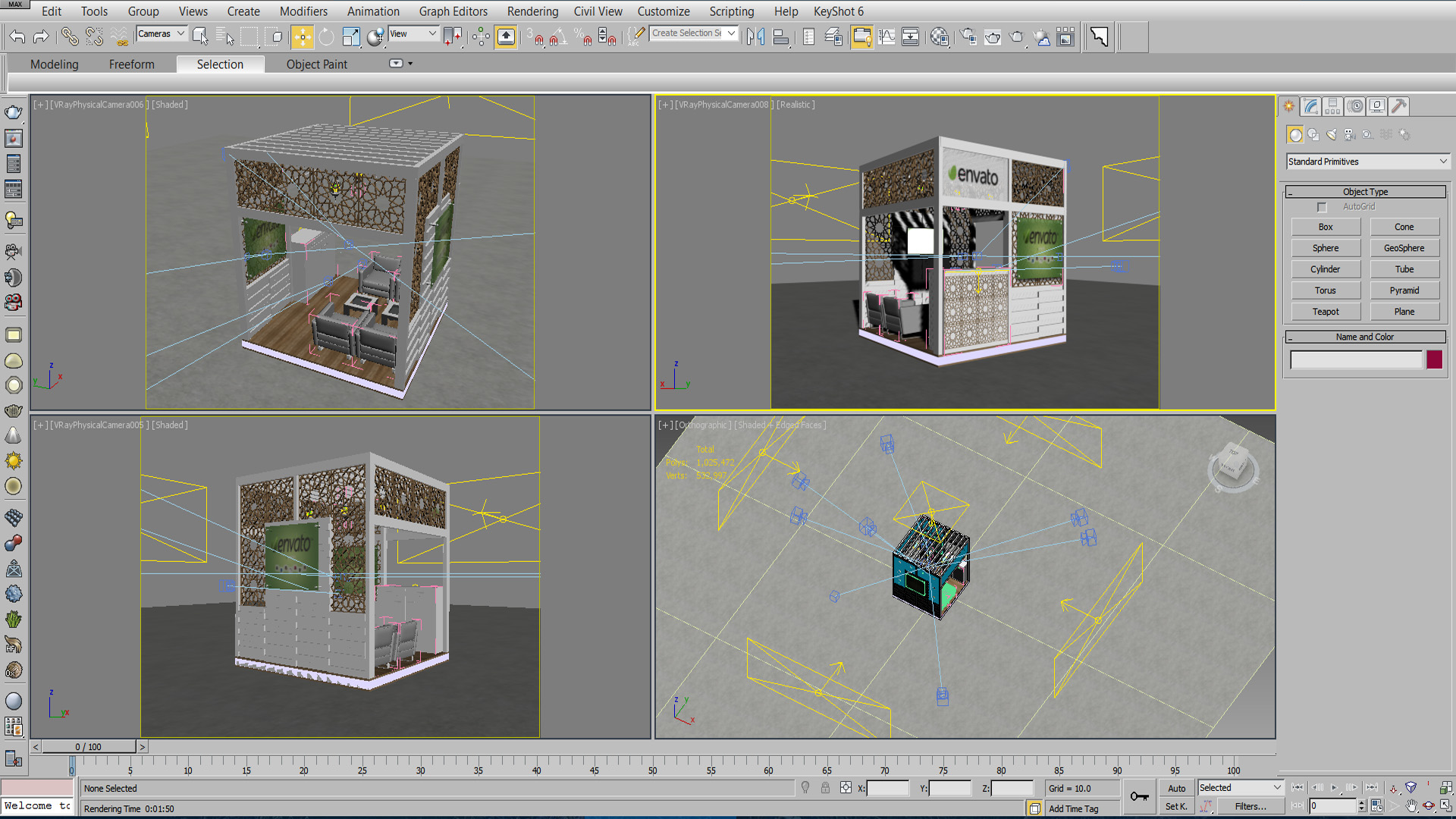Open the Curve Editor

click(x=886, y=36)
